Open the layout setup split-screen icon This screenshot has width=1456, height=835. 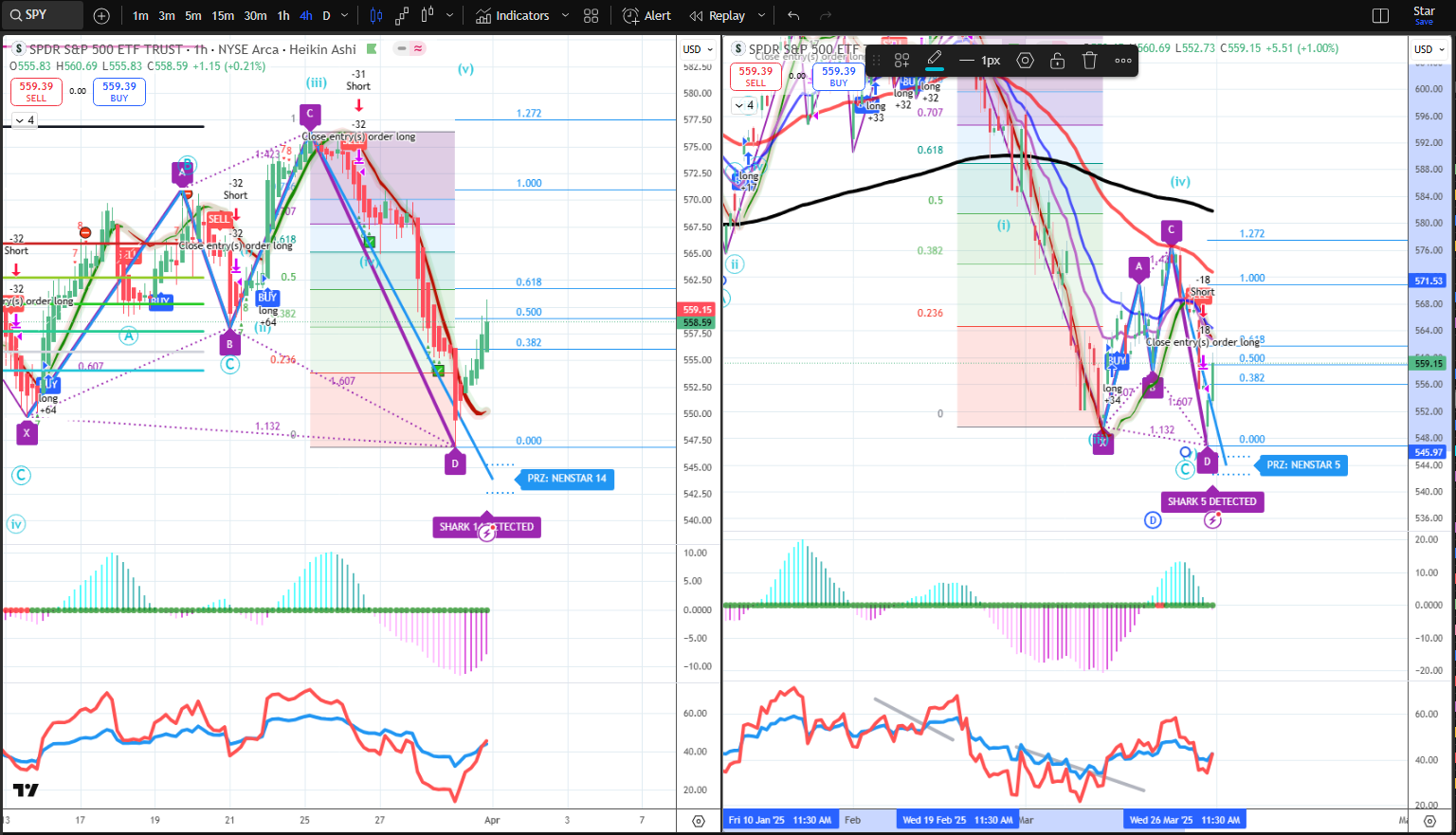tap(1380, 15)
